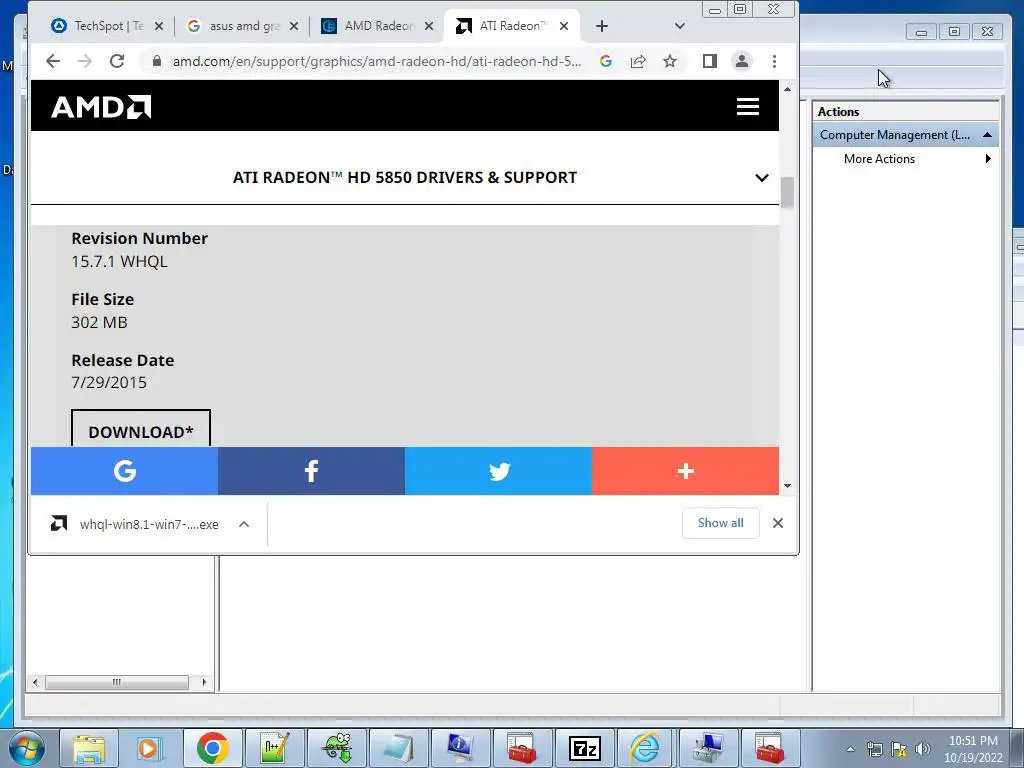Image resolution: width=1024 pixels, height=768 pixels.
Task: Close the asus amd Google search tab
Action: coord(294,26)
